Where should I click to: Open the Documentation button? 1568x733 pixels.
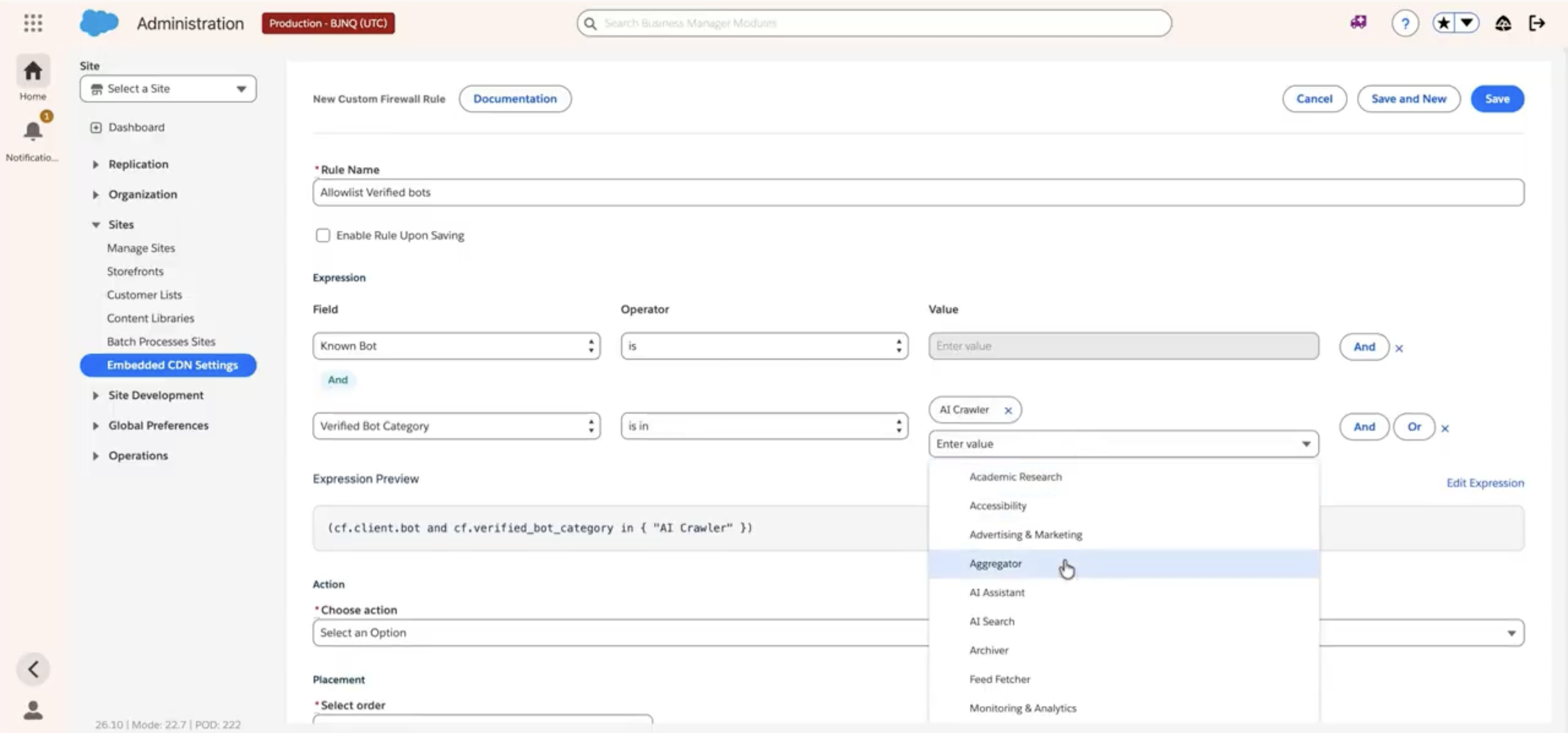click(x=515, y=99)
